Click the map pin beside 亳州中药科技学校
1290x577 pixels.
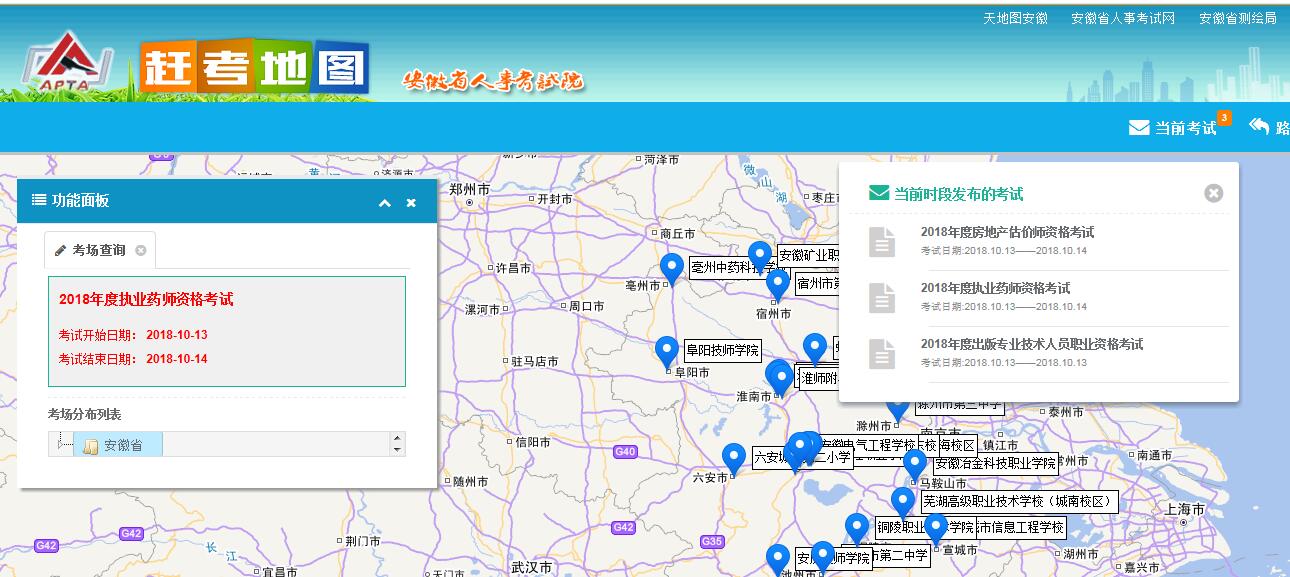[672, 268]
